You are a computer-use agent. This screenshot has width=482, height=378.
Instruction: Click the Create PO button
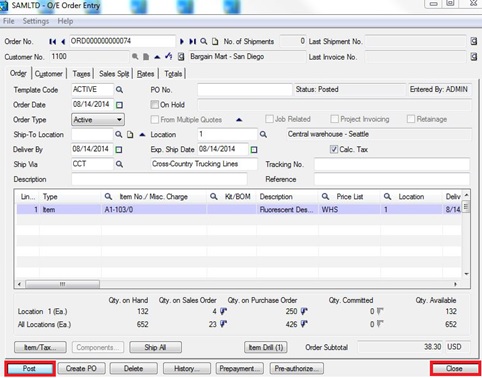[x=81, y=369]
